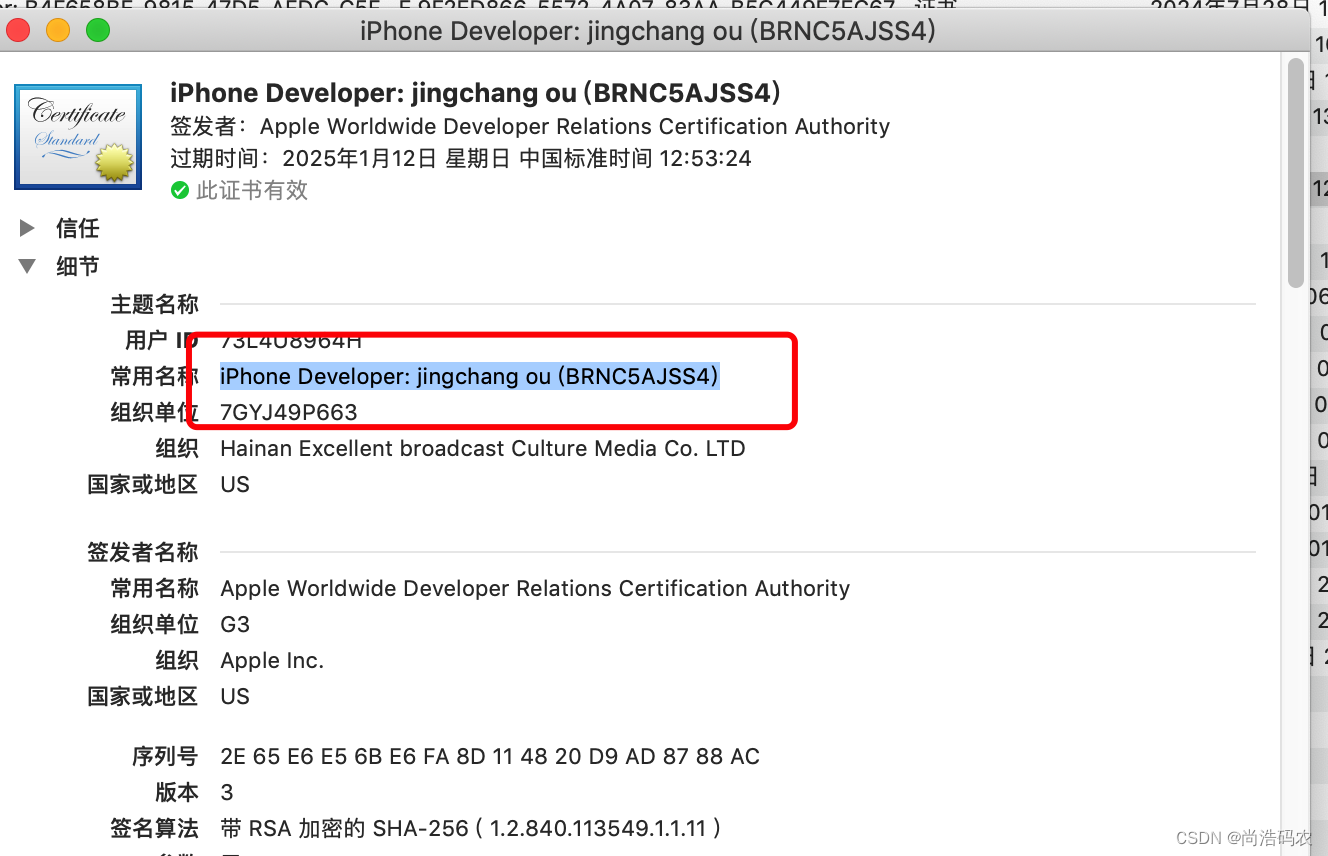Select the highlighted common name text
The image size is (1328, 856).
point(469,376)
